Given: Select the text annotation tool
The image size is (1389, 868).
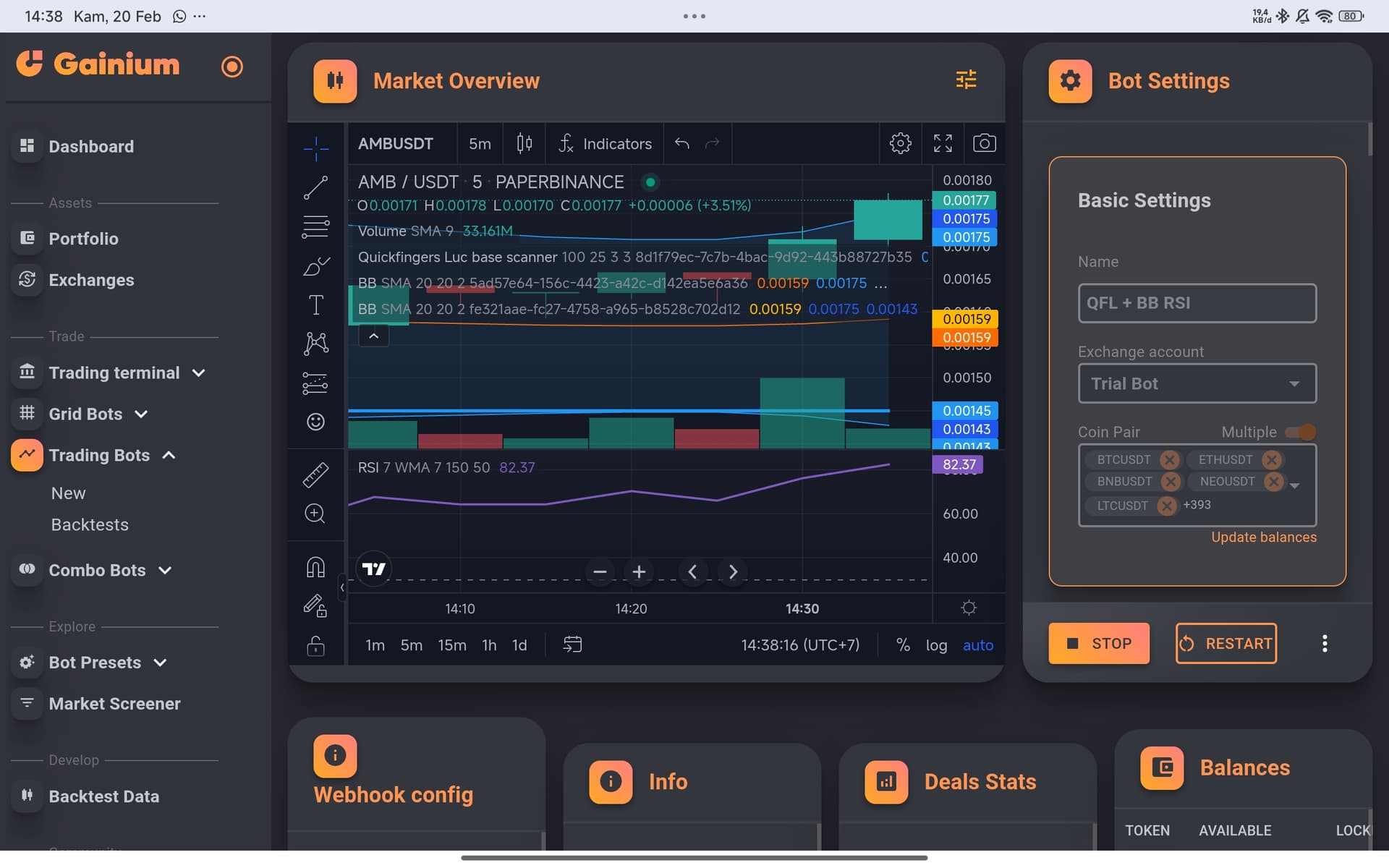Looking at the screenshot, I should tap(315, 305).
